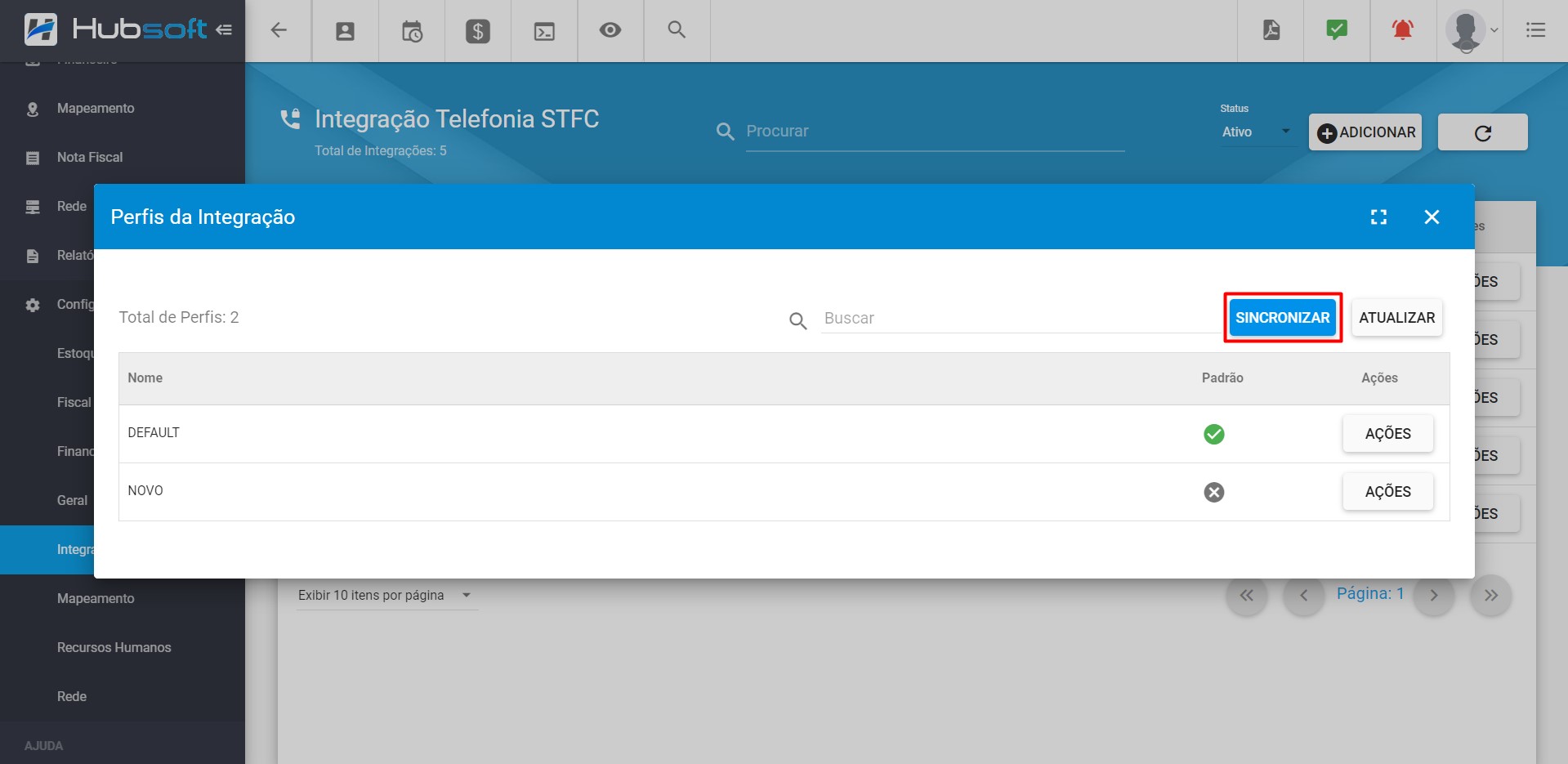
Task: Click the eye visibility icon in toolbar
Action: pyautogui.click(x=610, y=30)
